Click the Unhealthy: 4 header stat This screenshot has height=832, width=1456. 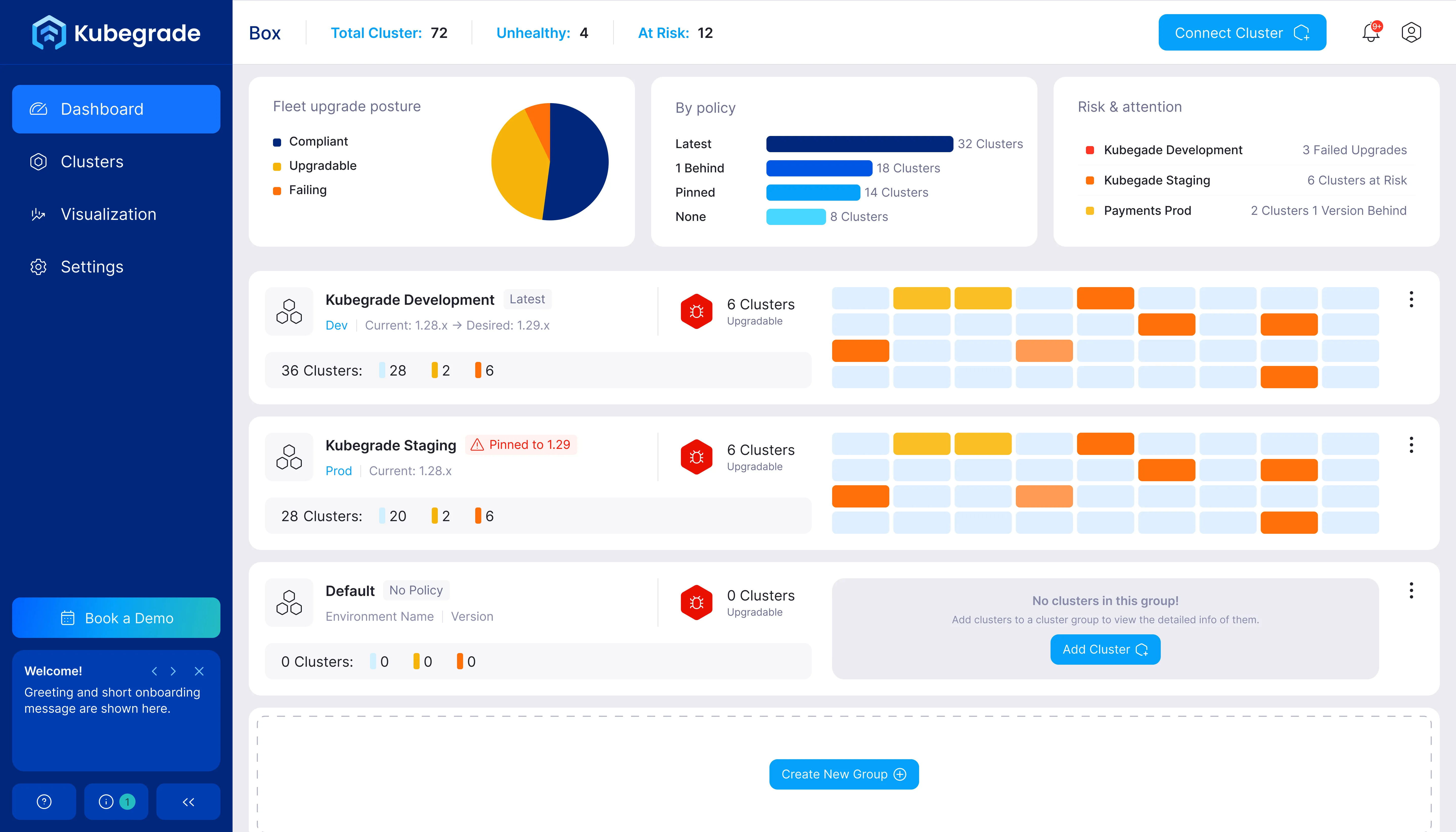pyautogui.click(x=542, y=33)
